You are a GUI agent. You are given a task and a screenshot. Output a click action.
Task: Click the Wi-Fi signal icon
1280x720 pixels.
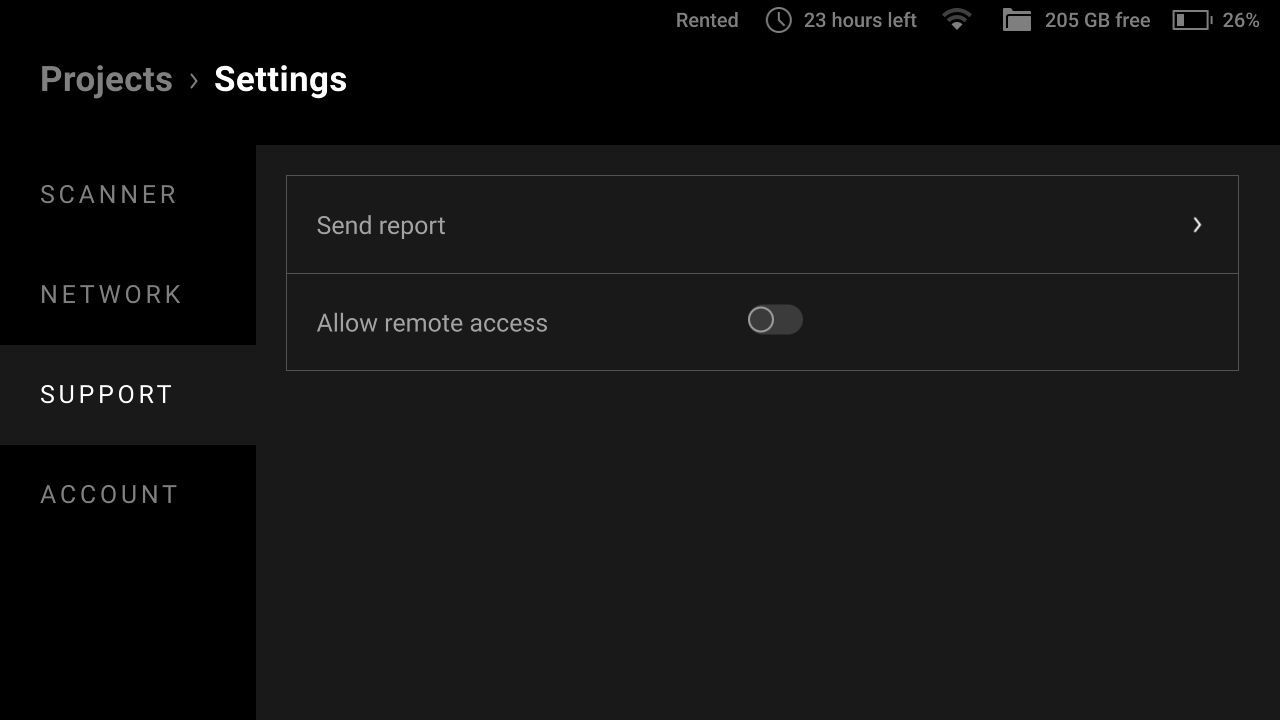click(957, 19)
